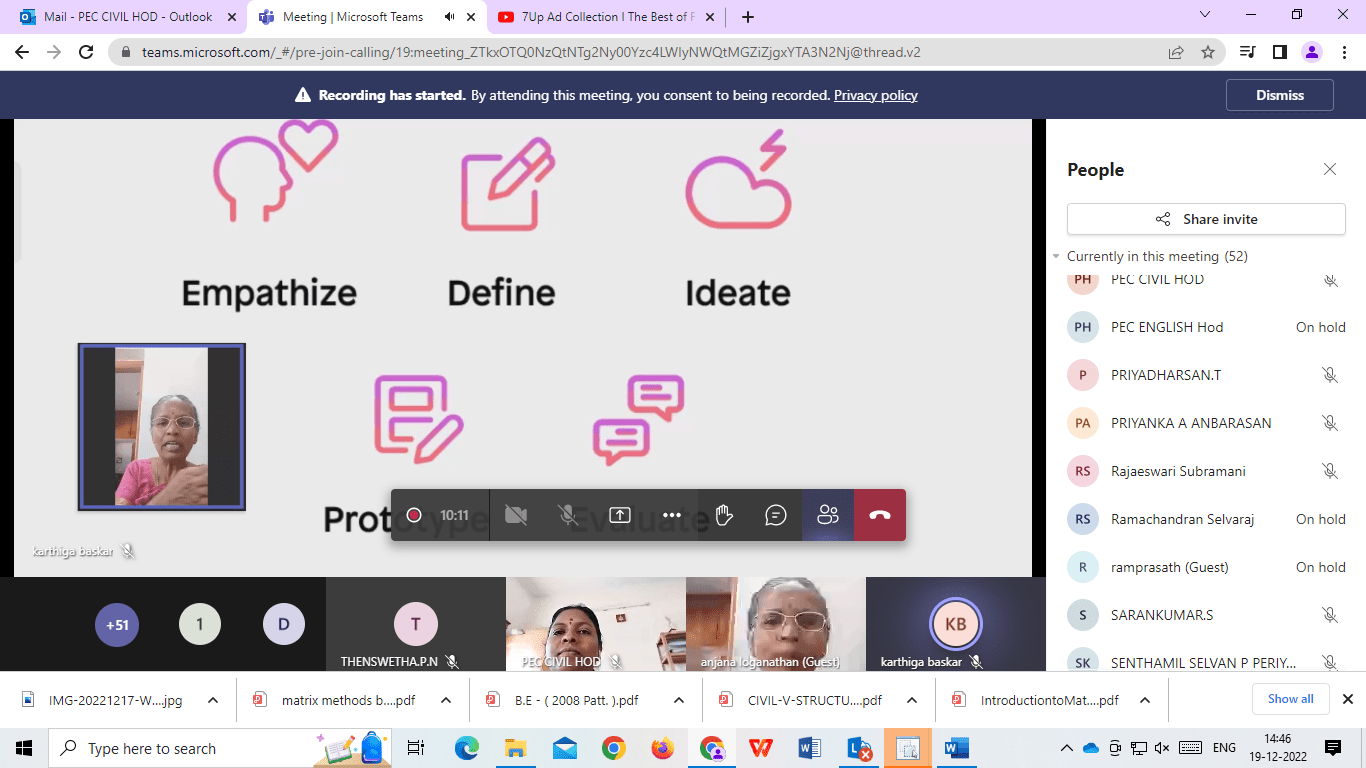
Task: Switch to the 7Up Ad Collection YouTube tab
Action: [x=596, y=17]
